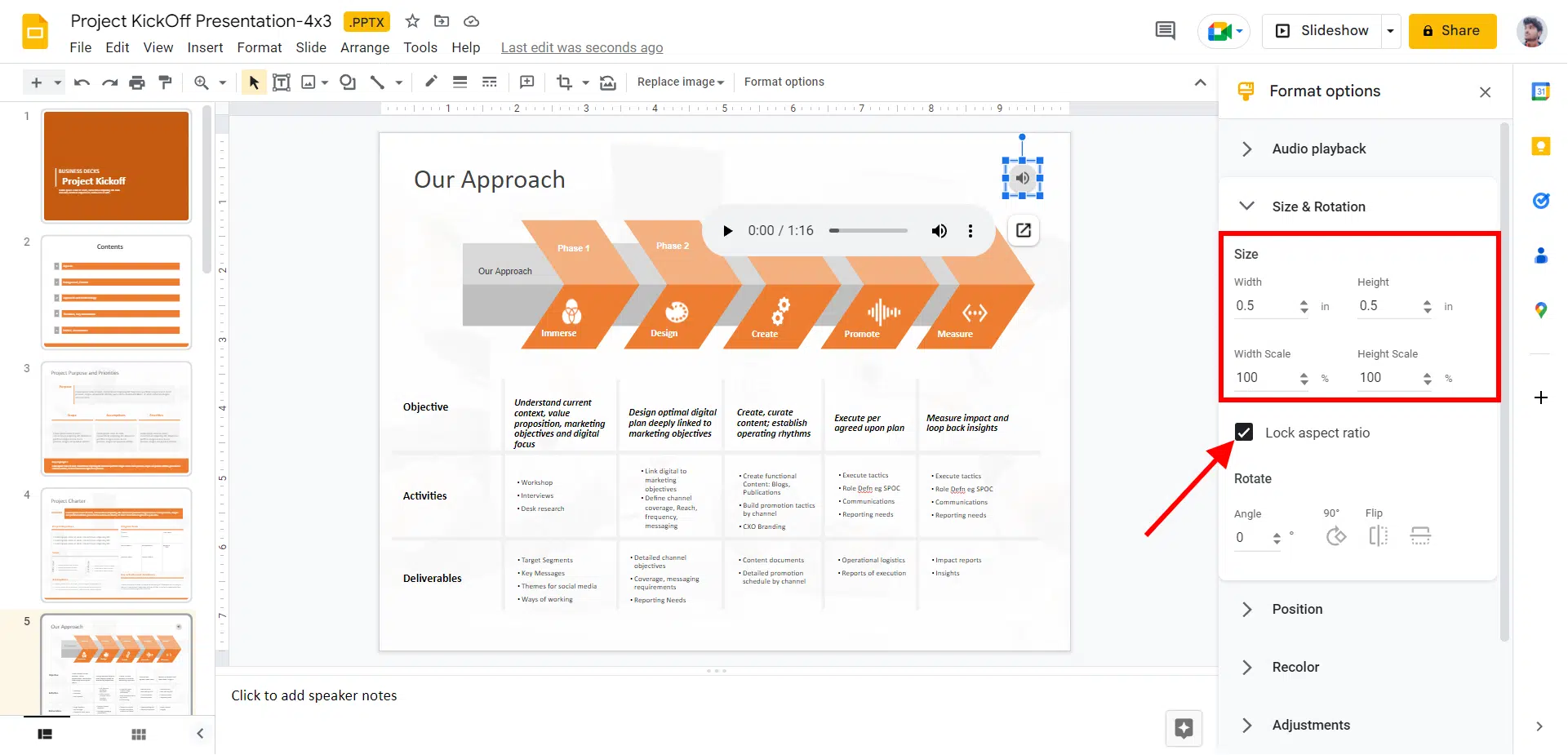Flip the image horizontally
The image size is (1568, 755).
coord(1378,536)
